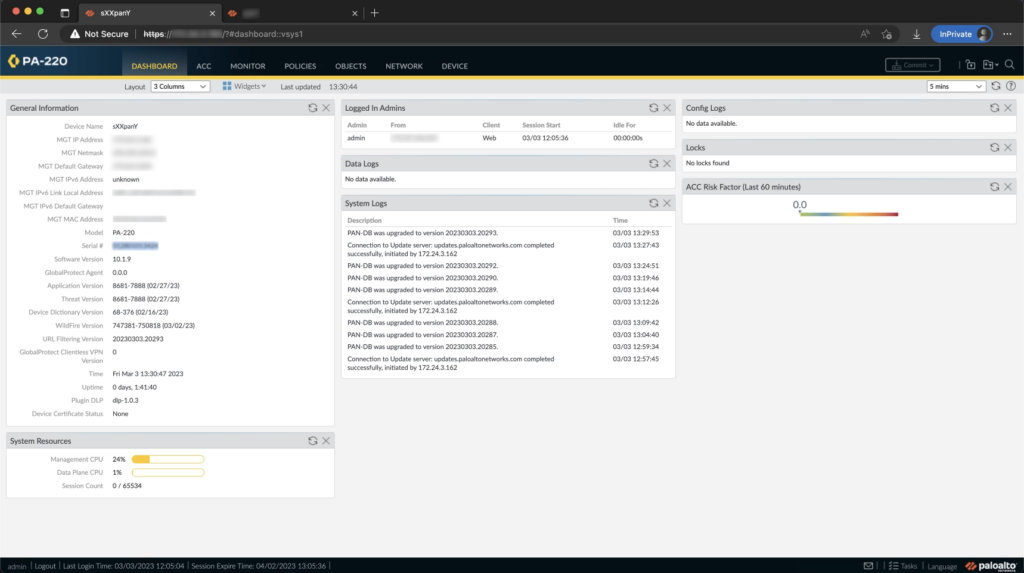Close the General Information widget

pos(326,108)
